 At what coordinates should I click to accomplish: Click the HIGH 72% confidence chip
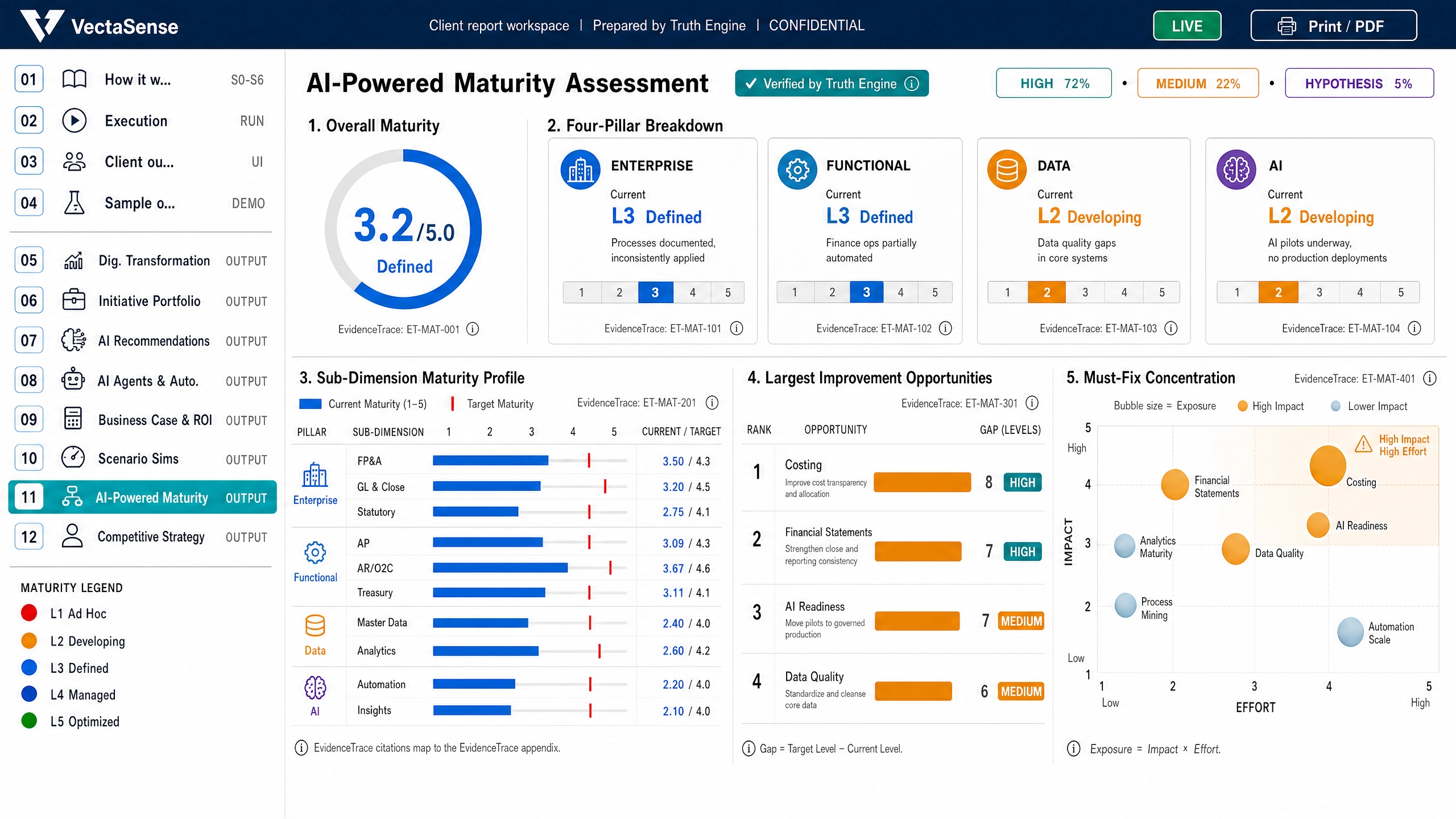1053,84
